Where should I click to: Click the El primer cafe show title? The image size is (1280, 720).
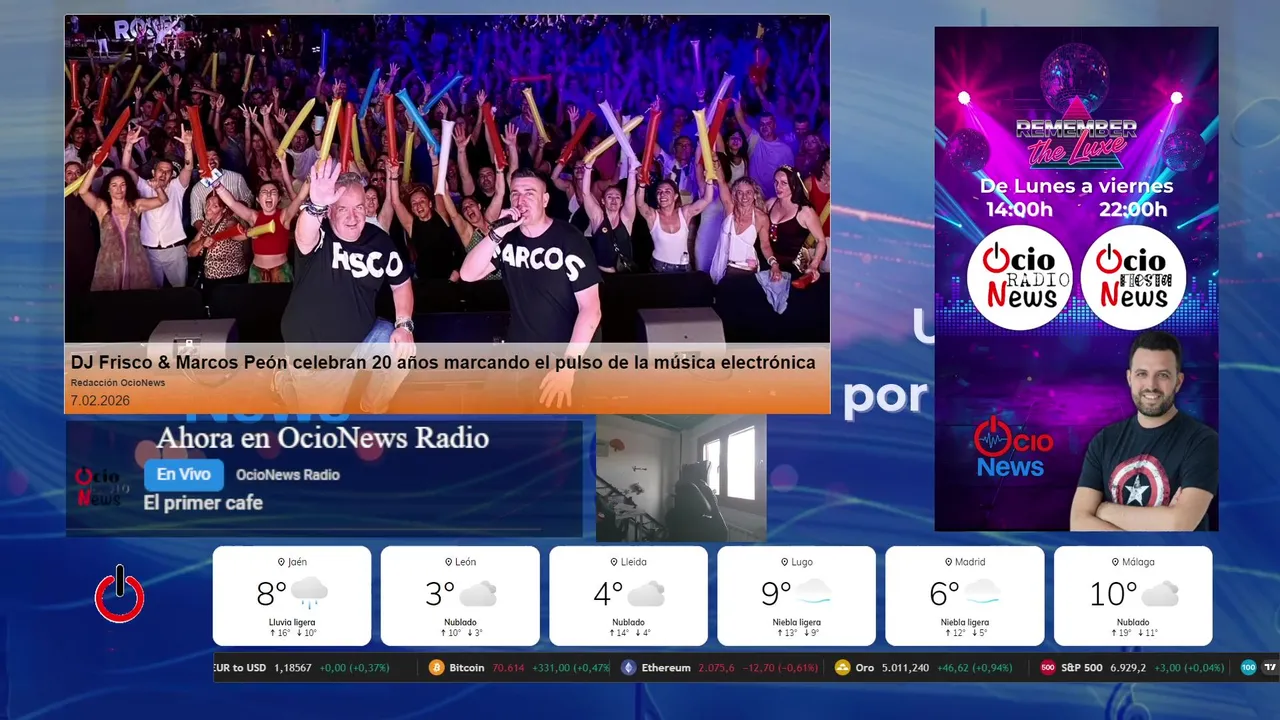coord(203,503)
